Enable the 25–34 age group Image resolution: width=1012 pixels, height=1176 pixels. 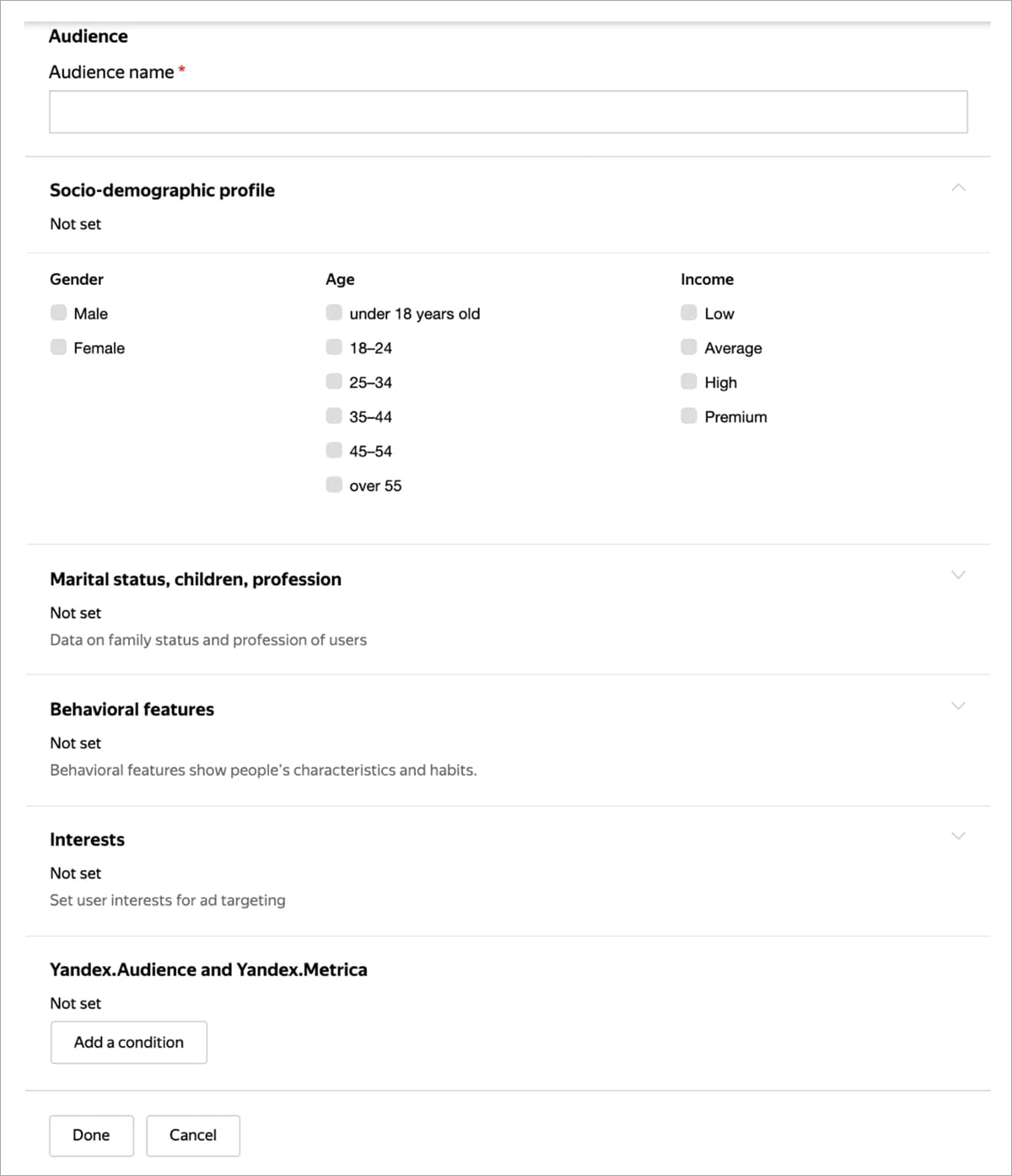point(334,381)
